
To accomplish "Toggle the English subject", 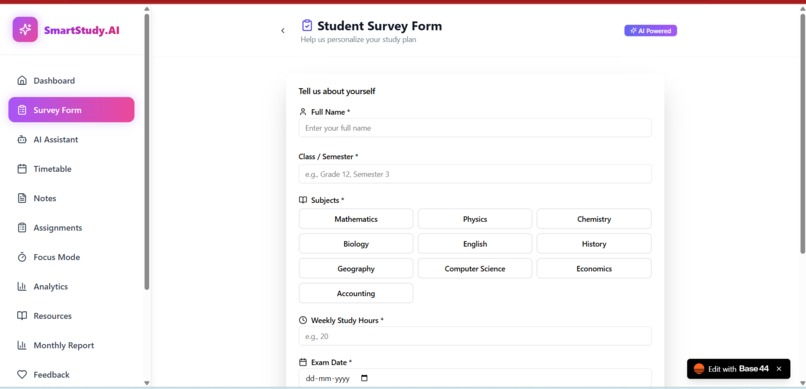I will coord(475,244).
